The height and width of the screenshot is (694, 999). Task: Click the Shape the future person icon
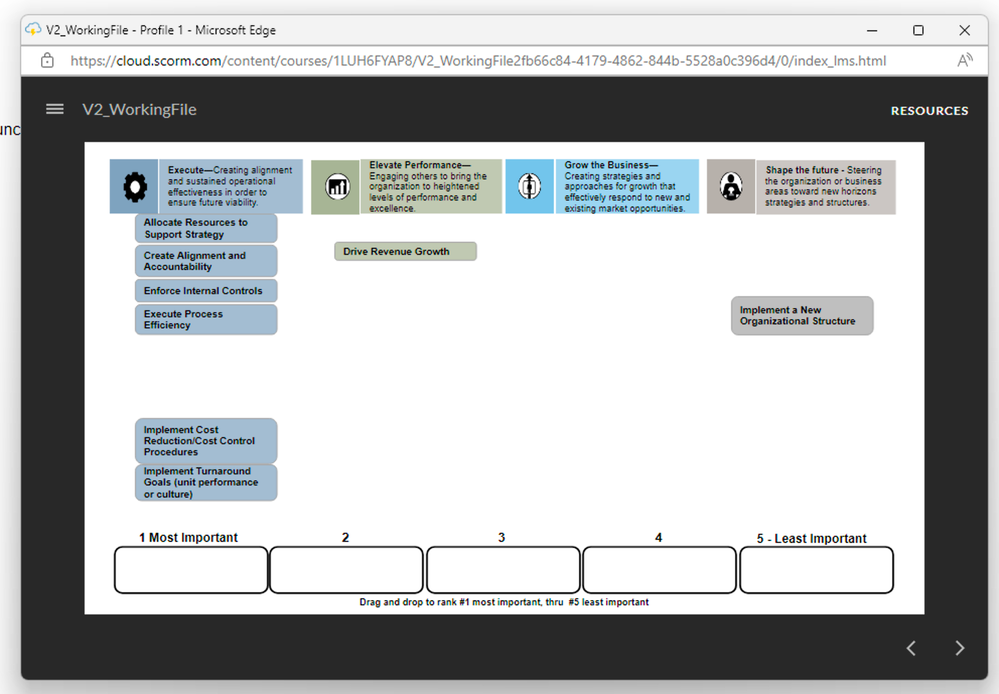(x=731, y=187)
